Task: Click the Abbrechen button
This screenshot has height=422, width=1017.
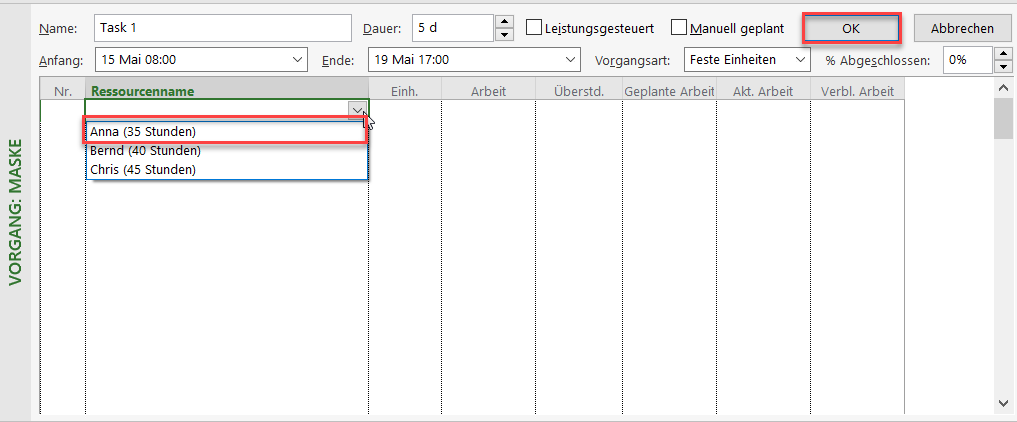Action: click(962, 28)
